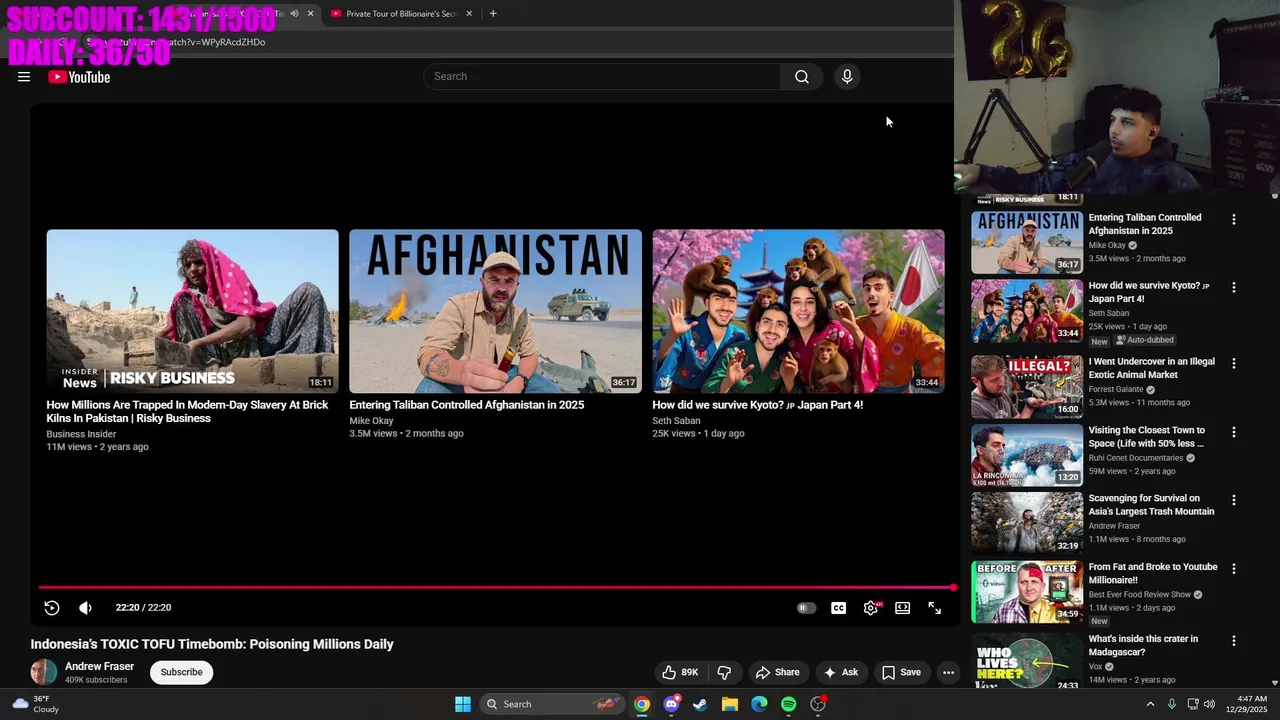Open options for Closest Town to Space video
Image resolution: width=1280 pixels, height=720 pixels.
(x=1233, y=432)
